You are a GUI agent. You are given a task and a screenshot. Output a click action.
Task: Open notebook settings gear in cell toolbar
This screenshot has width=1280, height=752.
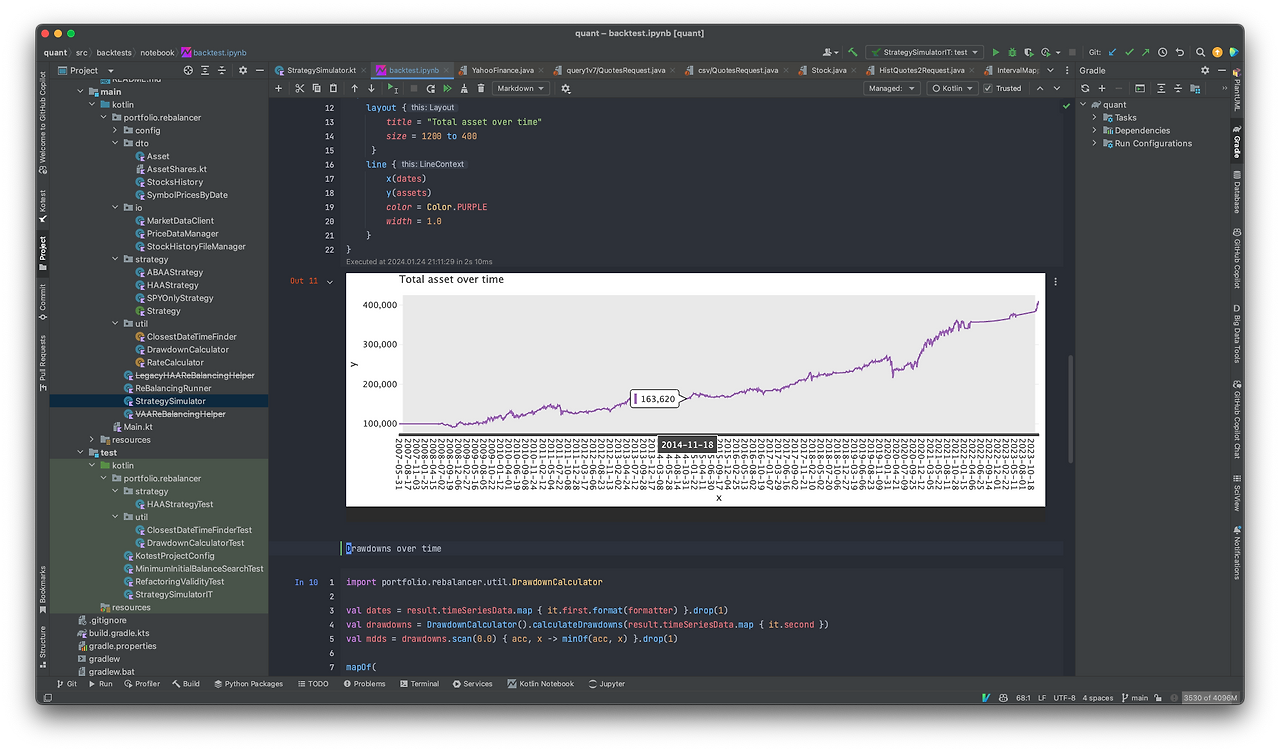point(566,88)
